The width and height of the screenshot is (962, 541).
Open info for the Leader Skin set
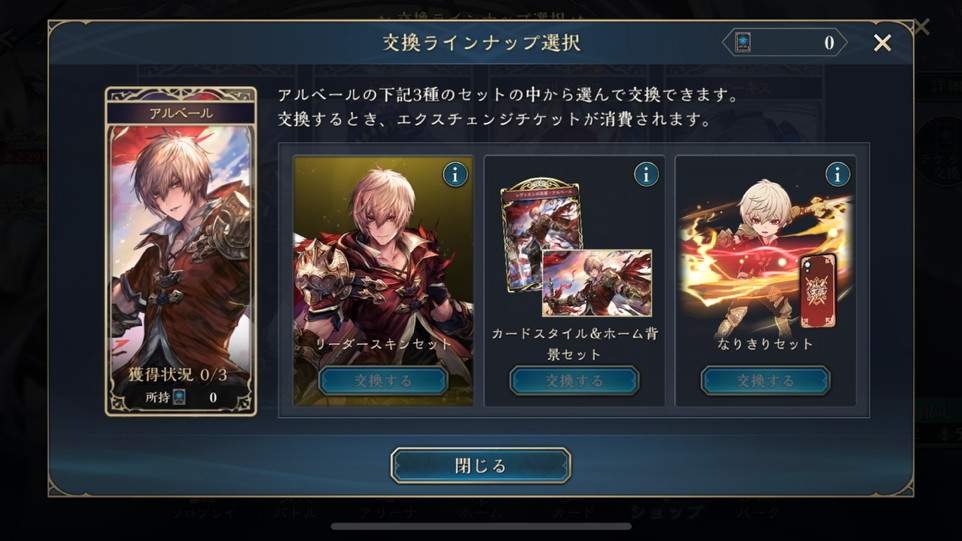[x=455, y=175]
